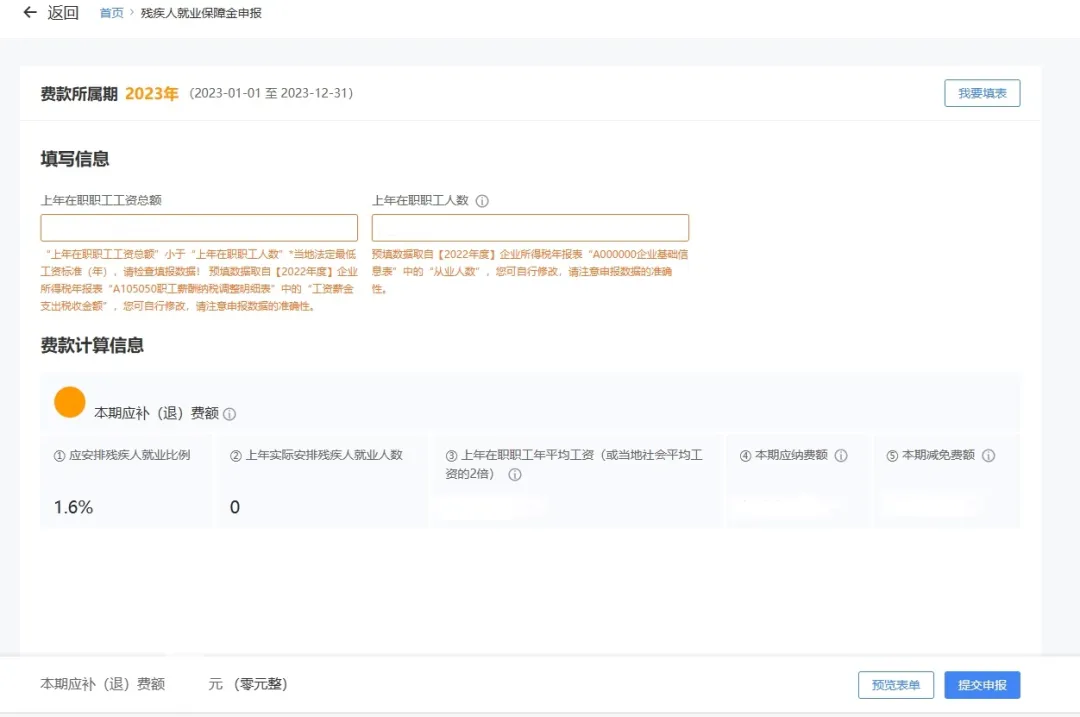This screenshot has height=717, width=1080.
Task: Click the 0 under 上年实际安排残疾人就业人数
Action: pyautogui.click(x=234, y=507)
